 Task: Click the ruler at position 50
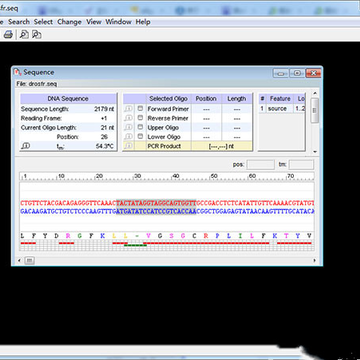[x=213, y=176]
